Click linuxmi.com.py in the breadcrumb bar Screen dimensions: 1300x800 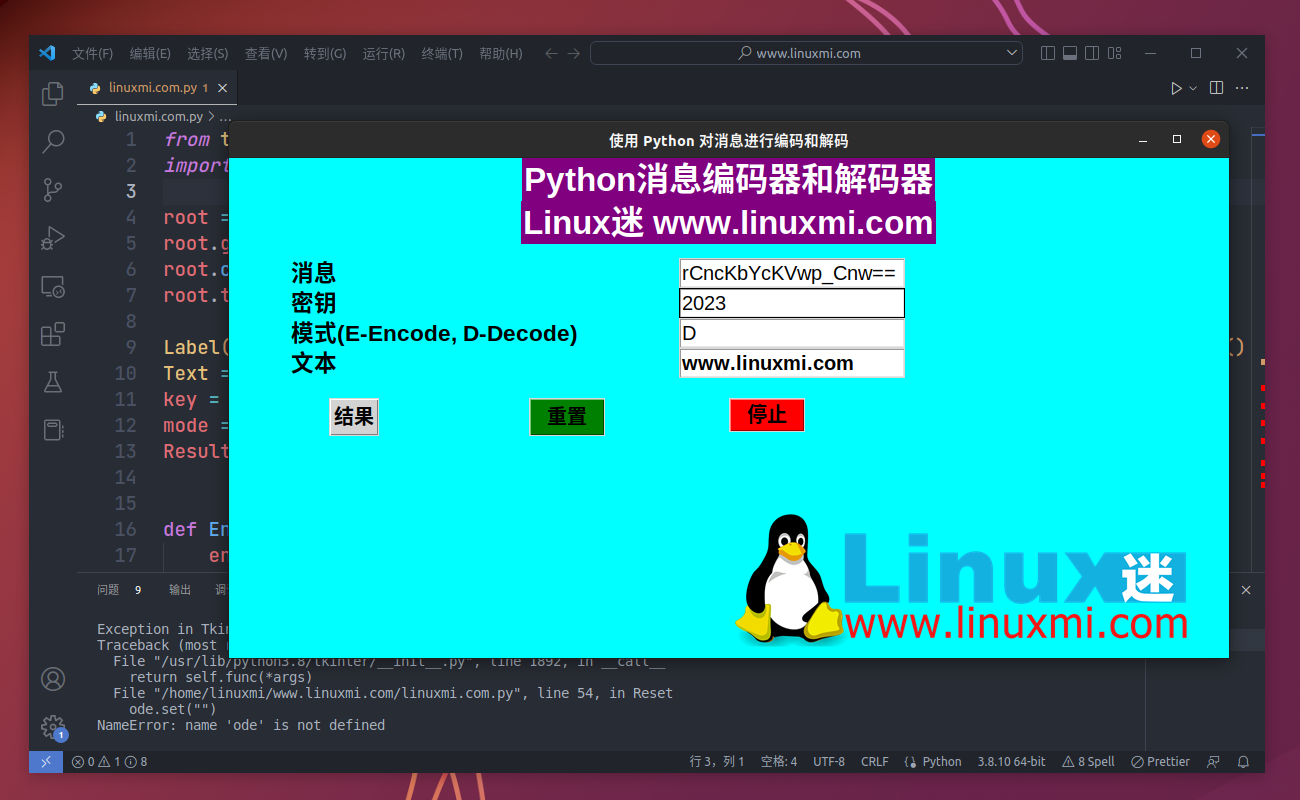coord(158,116)
